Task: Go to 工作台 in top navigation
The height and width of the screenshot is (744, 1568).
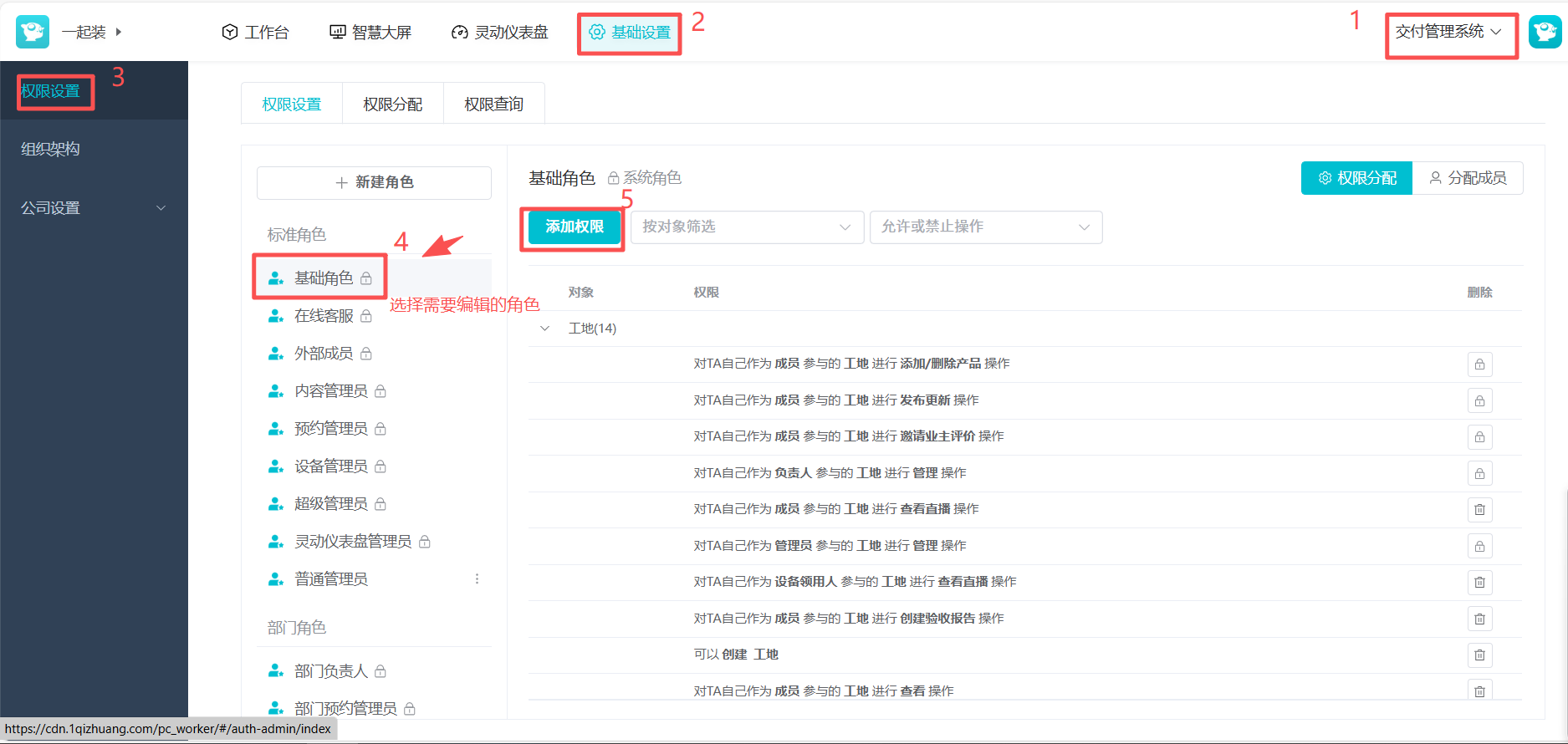Action: [255, 32]
